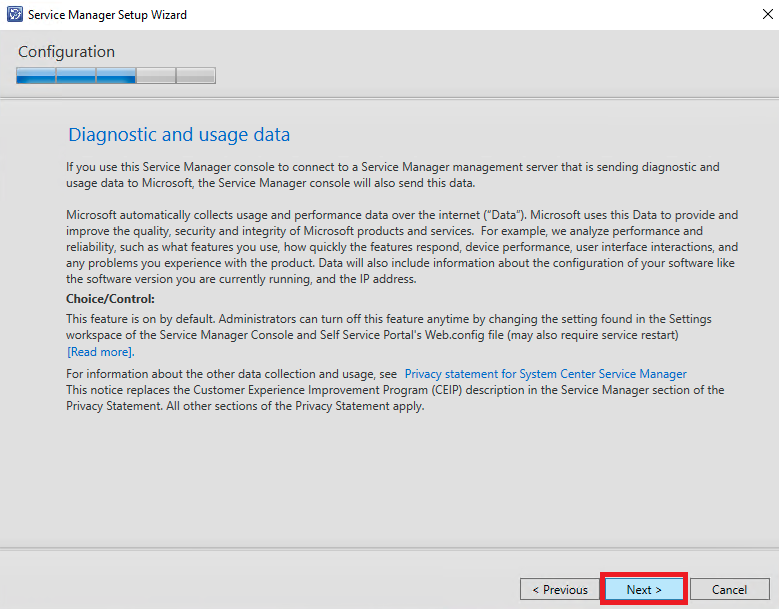Click the second filled progress segment
779x609 pixels.
(x=76, y=76)
